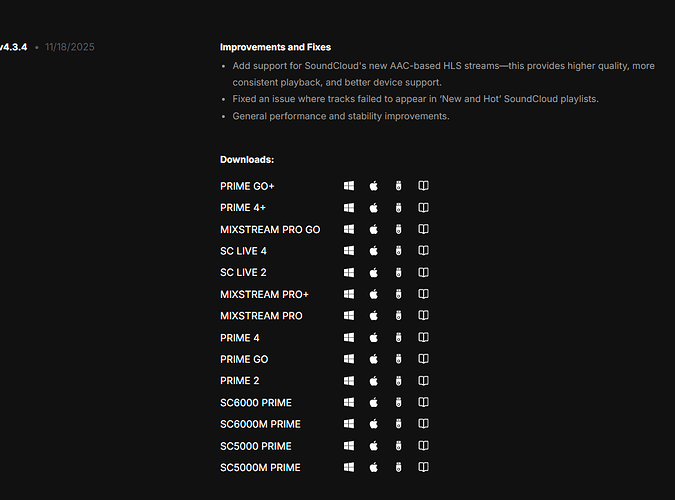Download MIXSTREAM PRO+ macOS updater
The height and width of the screenshot is (500, 675).
click(374, 294)
